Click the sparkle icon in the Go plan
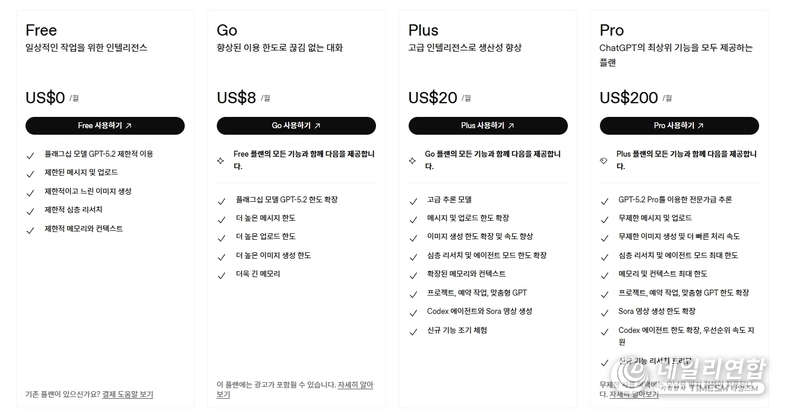This screenshot has width=790, height=416. pos(221,160)
